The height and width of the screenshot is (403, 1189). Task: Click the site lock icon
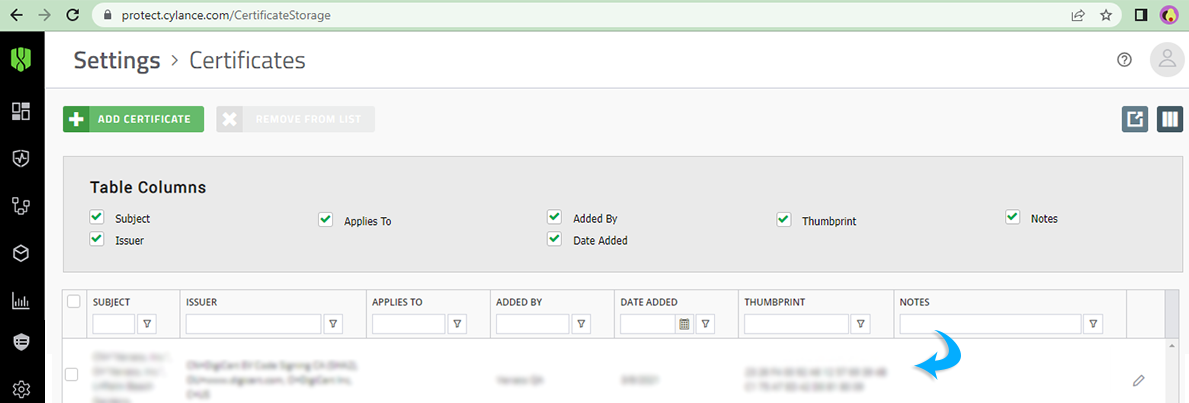(x=107, y=14)
